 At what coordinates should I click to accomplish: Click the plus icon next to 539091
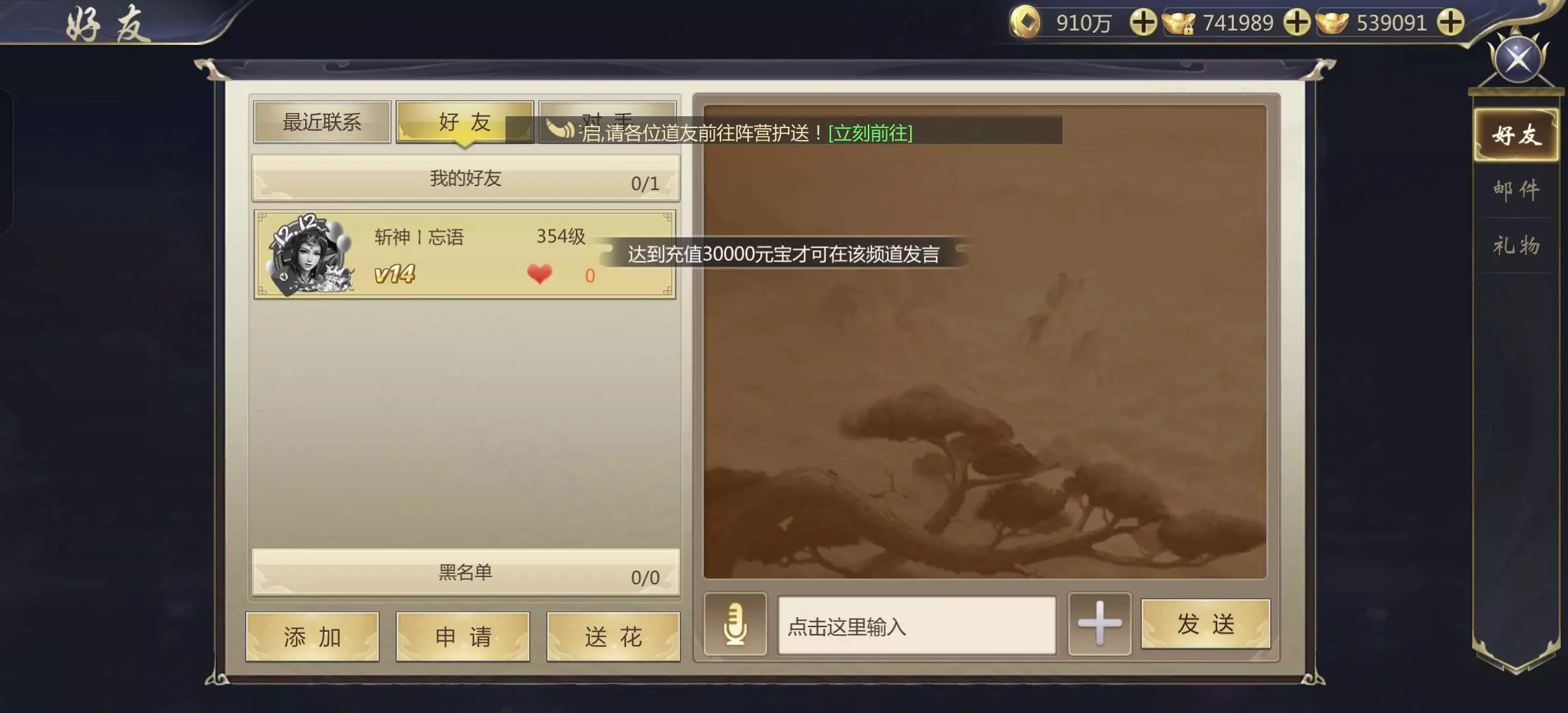[x=1450, y=22]
